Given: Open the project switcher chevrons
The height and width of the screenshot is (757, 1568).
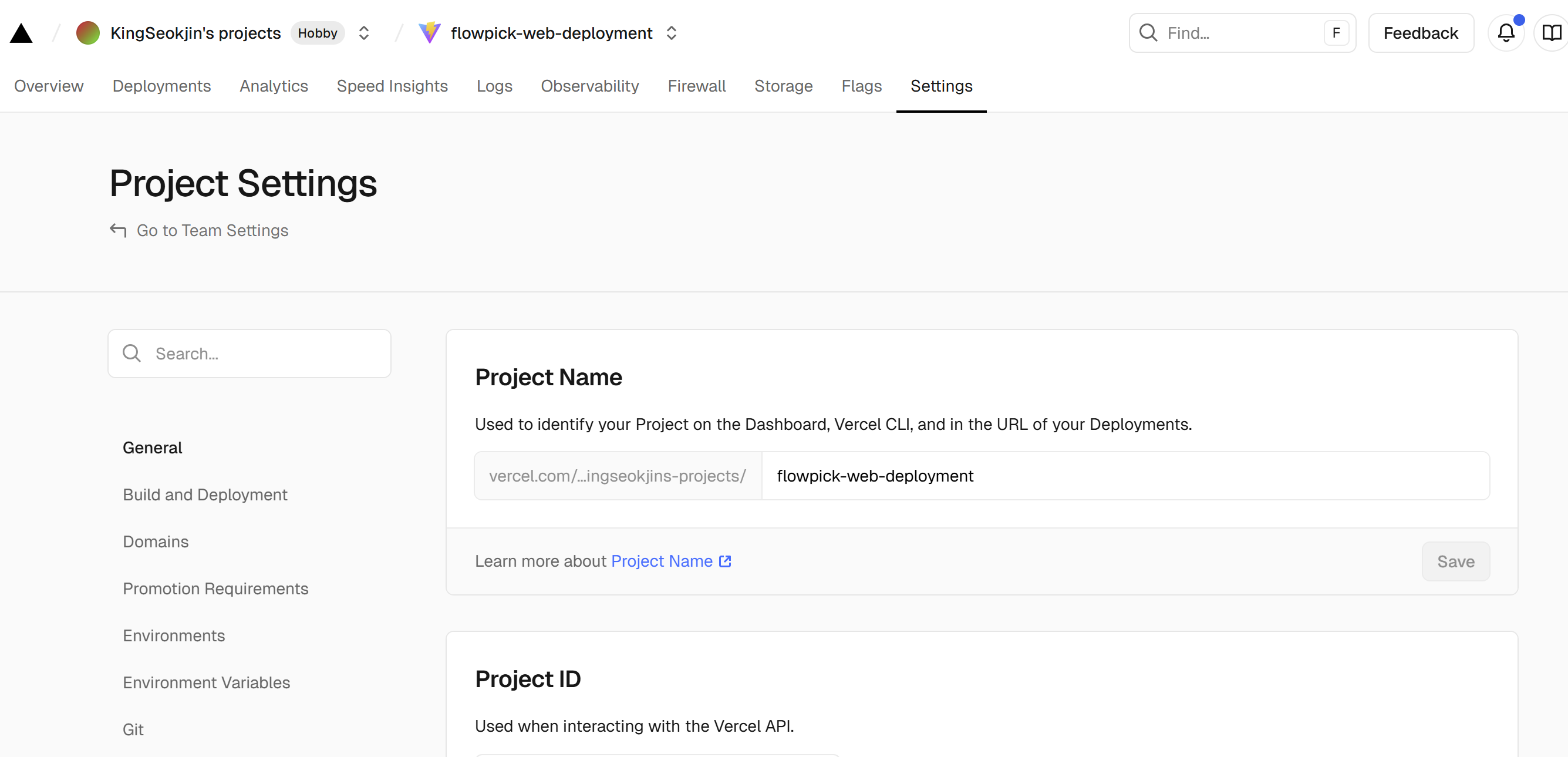Looking at the screenshot, I should click(x=672, y=33).
